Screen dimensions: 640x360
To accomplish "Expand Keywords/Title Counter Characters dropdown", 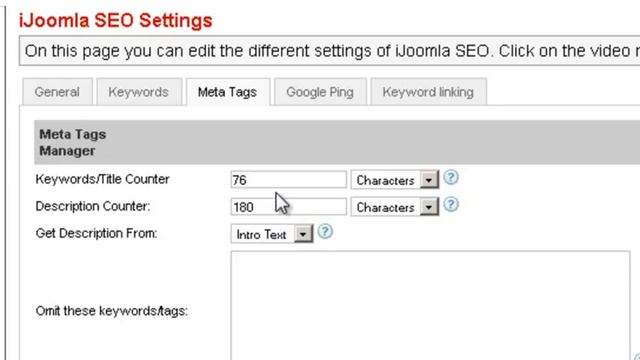I will [x=395, y=180].
